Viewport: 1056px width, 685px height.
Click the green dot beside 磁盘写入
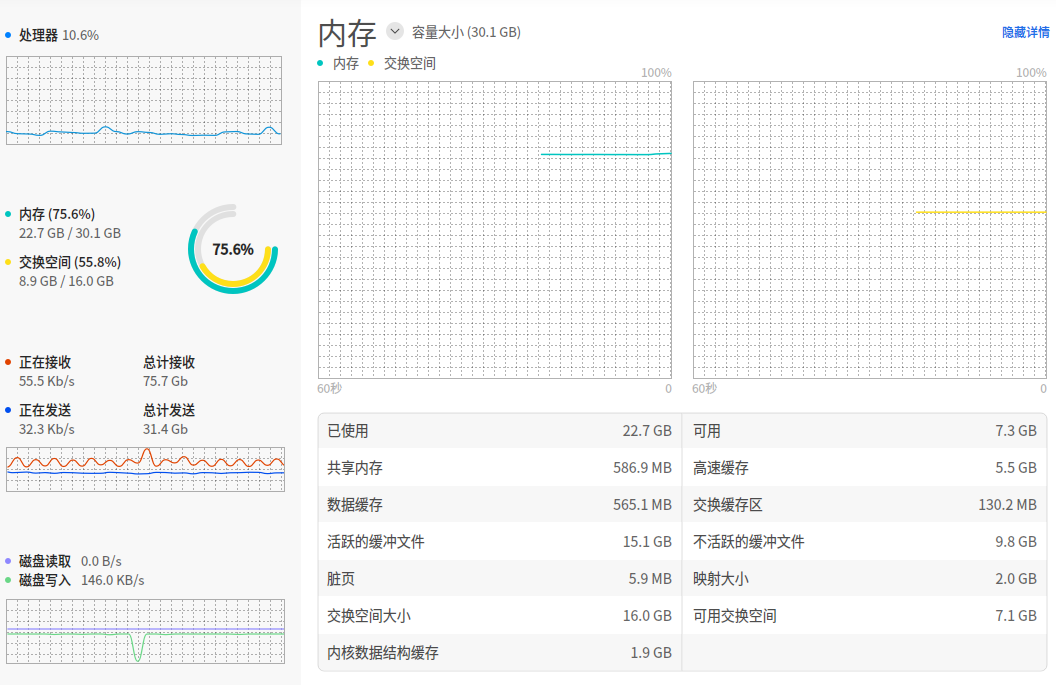point(8,580)
